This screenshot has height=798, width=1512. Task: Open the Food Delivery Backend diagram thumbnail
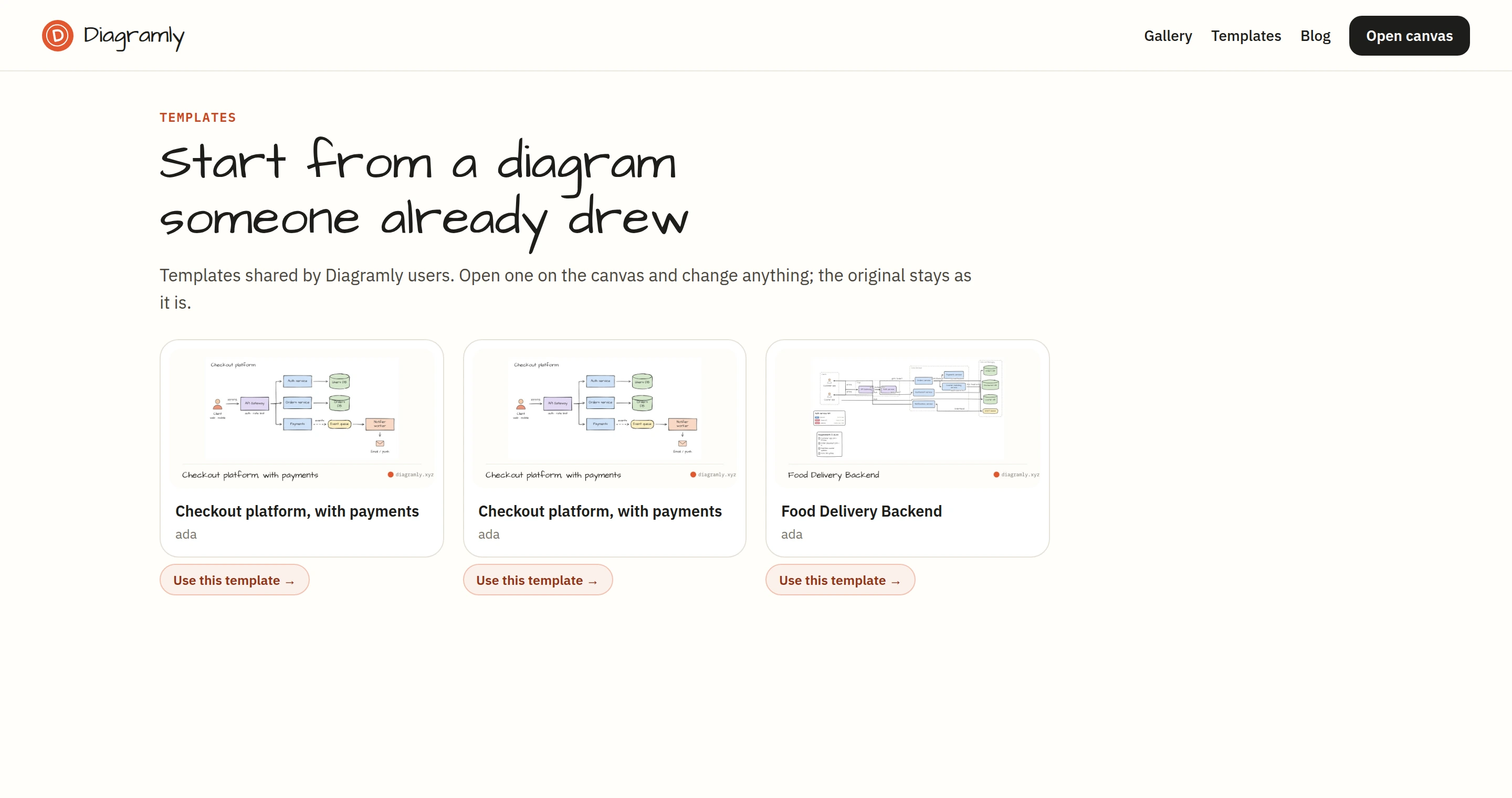point(907,418)
